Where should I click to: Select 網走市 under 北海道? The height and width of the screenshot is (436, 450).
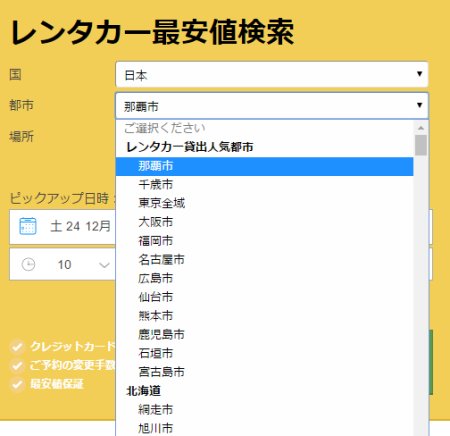click(264, 409)
